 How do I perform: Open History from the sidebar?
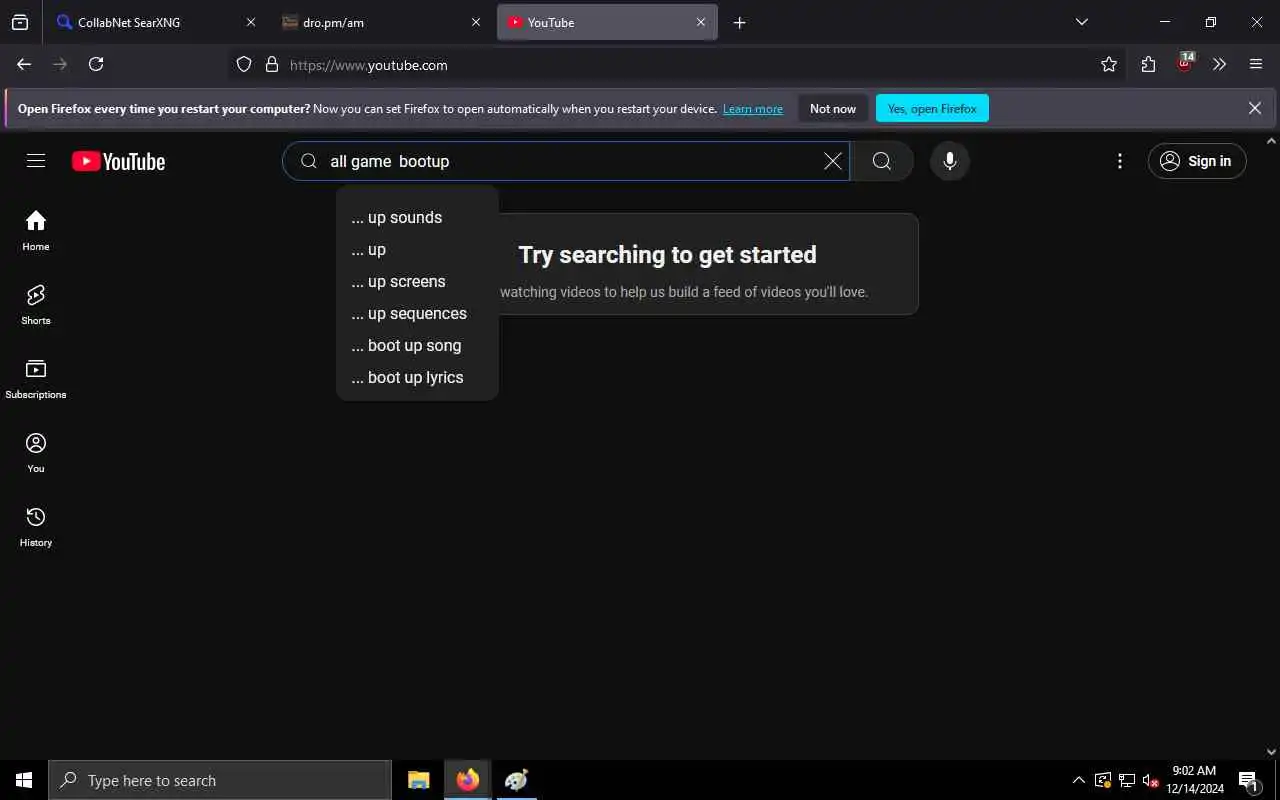click(x=36, y=526)
